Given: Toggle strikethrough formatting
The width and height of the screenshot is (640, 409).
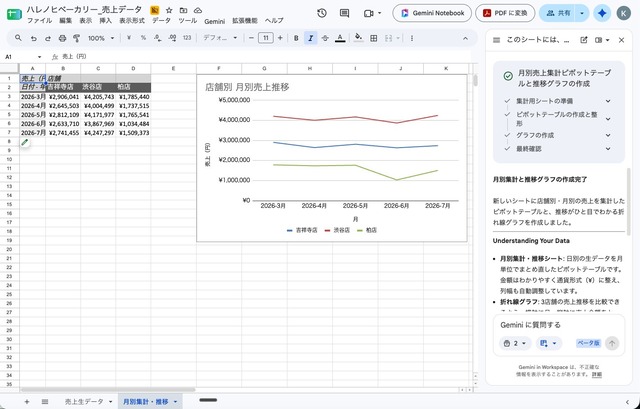Looking at the screenshot, I should click(325, 38).
